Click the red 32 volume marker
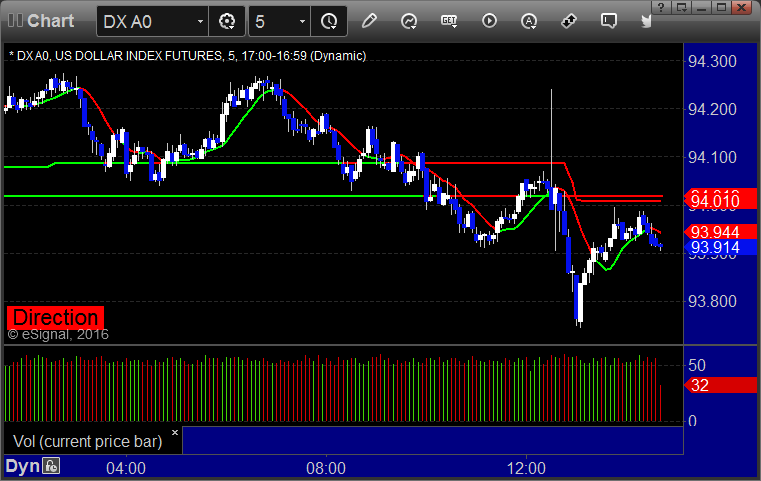761x481 pixels. (x=720, y=385)
